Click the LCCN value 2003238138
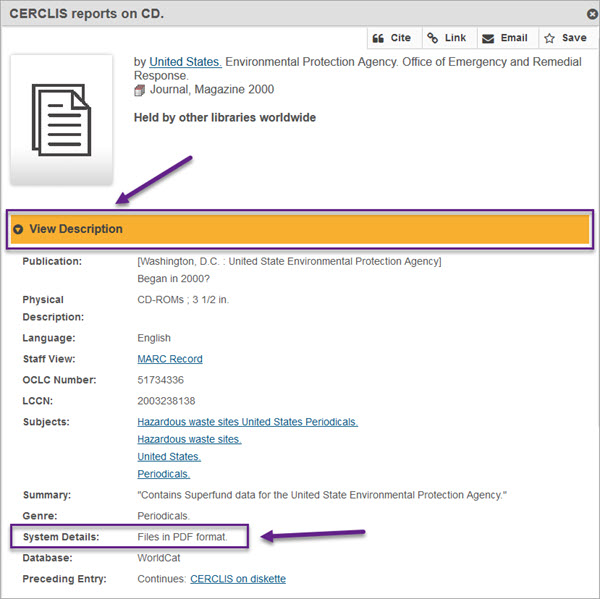The height and width of the screenshot is (599, 600). (x=166, y=401)
